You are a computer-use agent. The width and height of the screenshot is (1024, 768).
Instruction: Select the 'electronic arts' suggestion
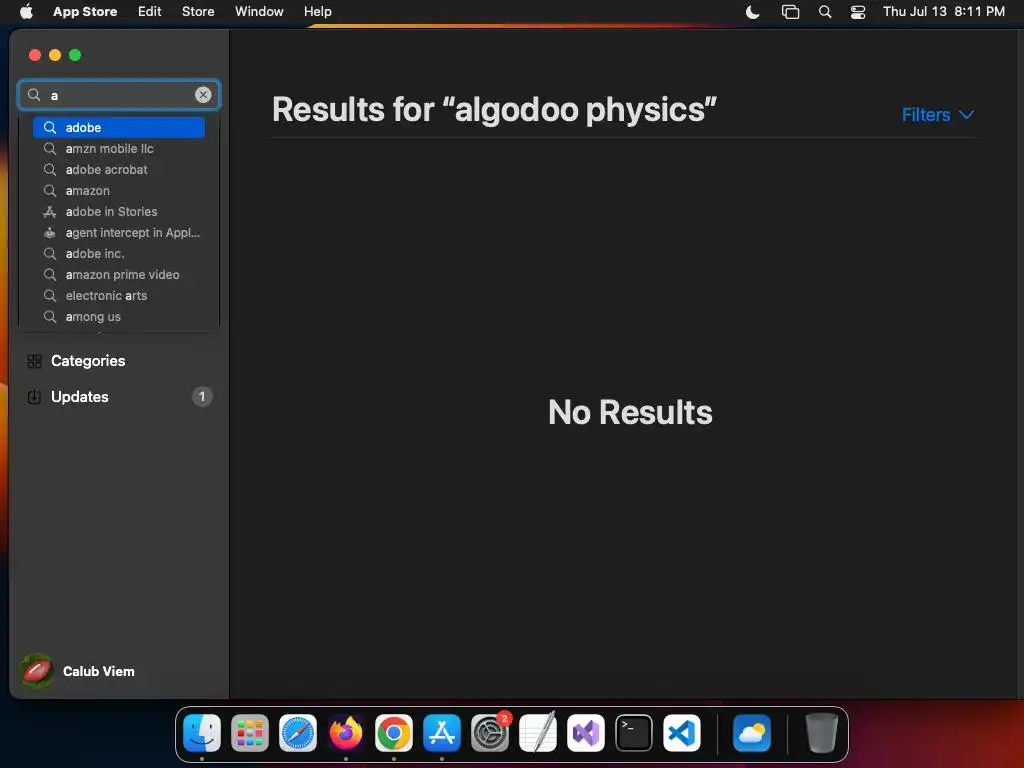119,295
